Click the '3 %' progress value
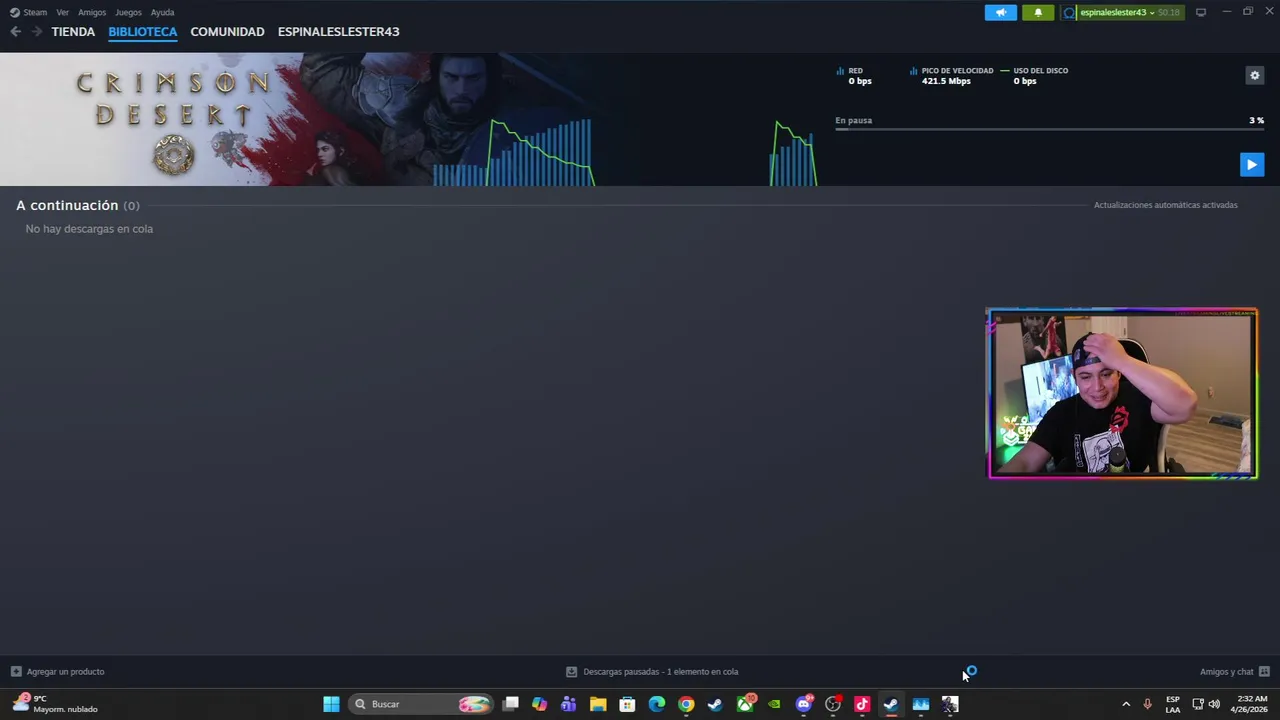The image size is (1280, 720). coord(1256,120)
